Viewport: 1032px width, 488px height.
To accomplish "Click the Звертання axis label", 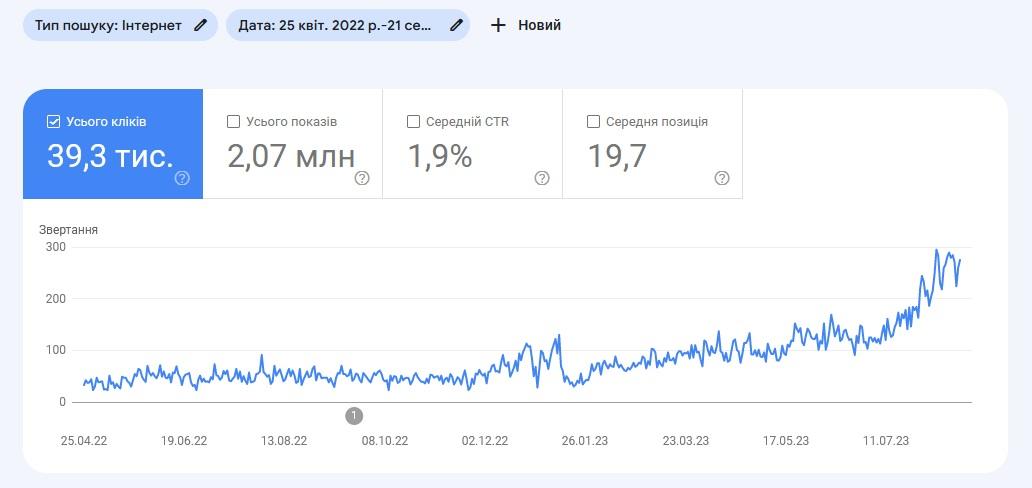I will coord(68,230).
